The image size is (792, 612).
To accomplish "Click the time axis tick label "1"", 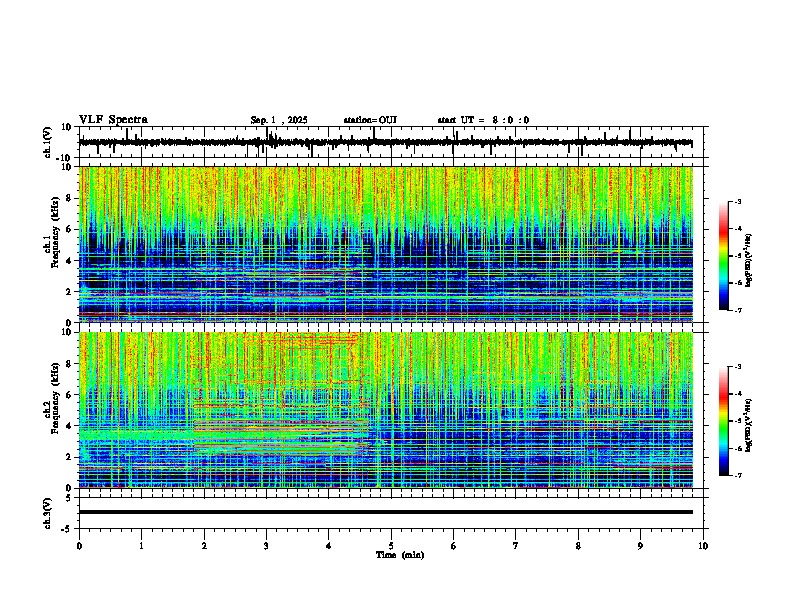I will (141, 546).
